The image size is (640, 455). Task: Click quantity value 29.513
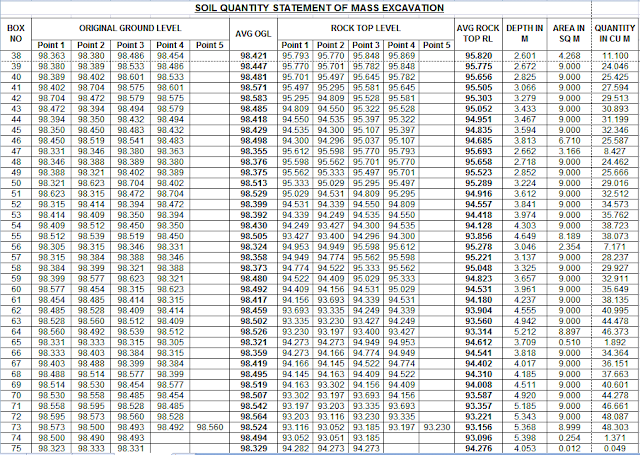pyautogui.click(x=615, y=98)
